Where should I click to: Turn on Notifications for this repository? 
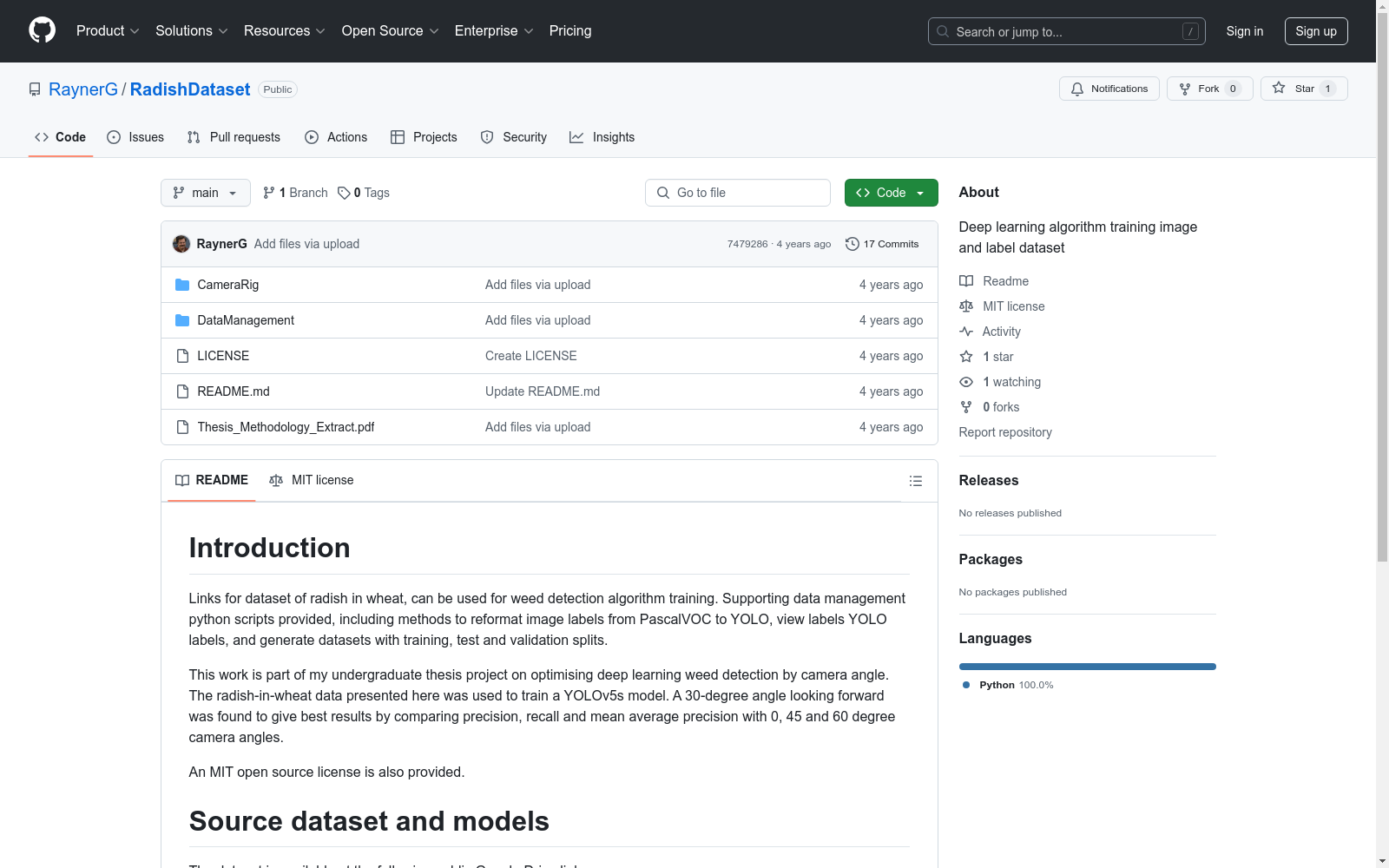coord(1109,89)
